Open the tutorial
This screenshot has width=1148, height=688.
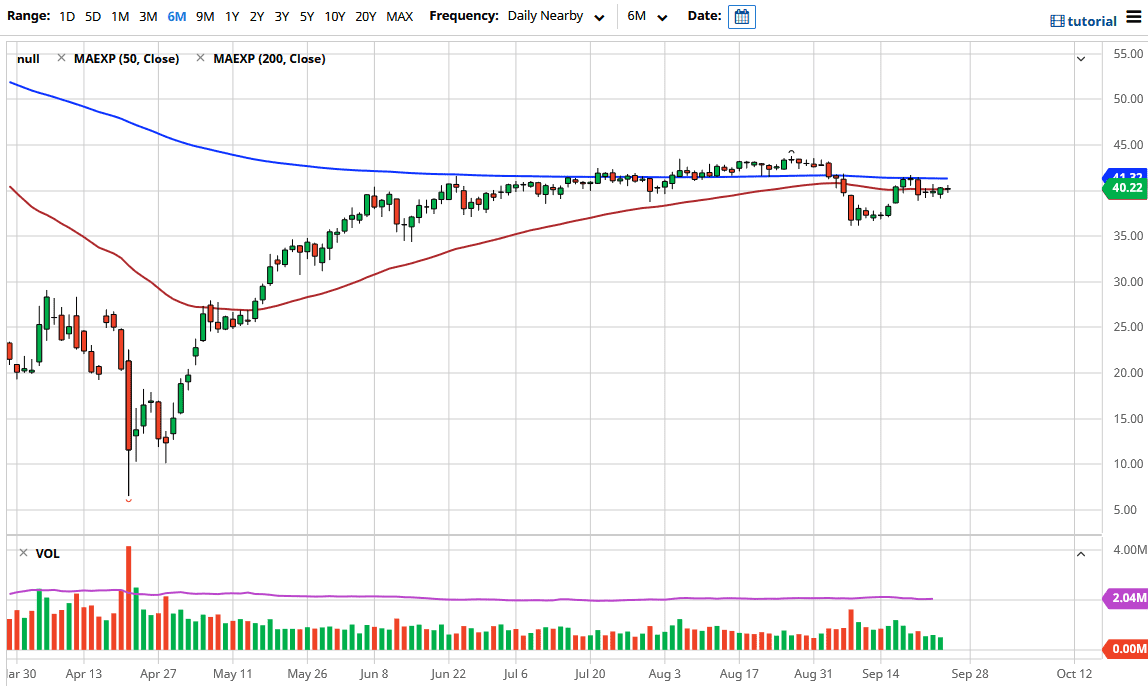[1082, 20]
